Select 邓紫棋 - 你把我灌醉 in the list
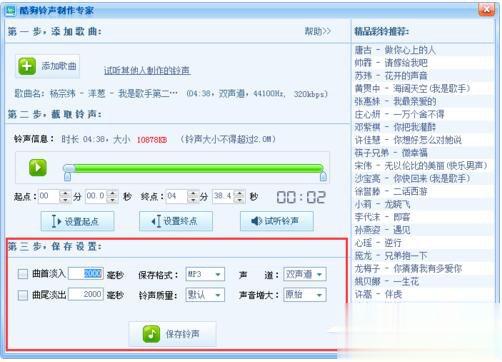This screenshot has width=502, height=362. [x=395, y=127]
